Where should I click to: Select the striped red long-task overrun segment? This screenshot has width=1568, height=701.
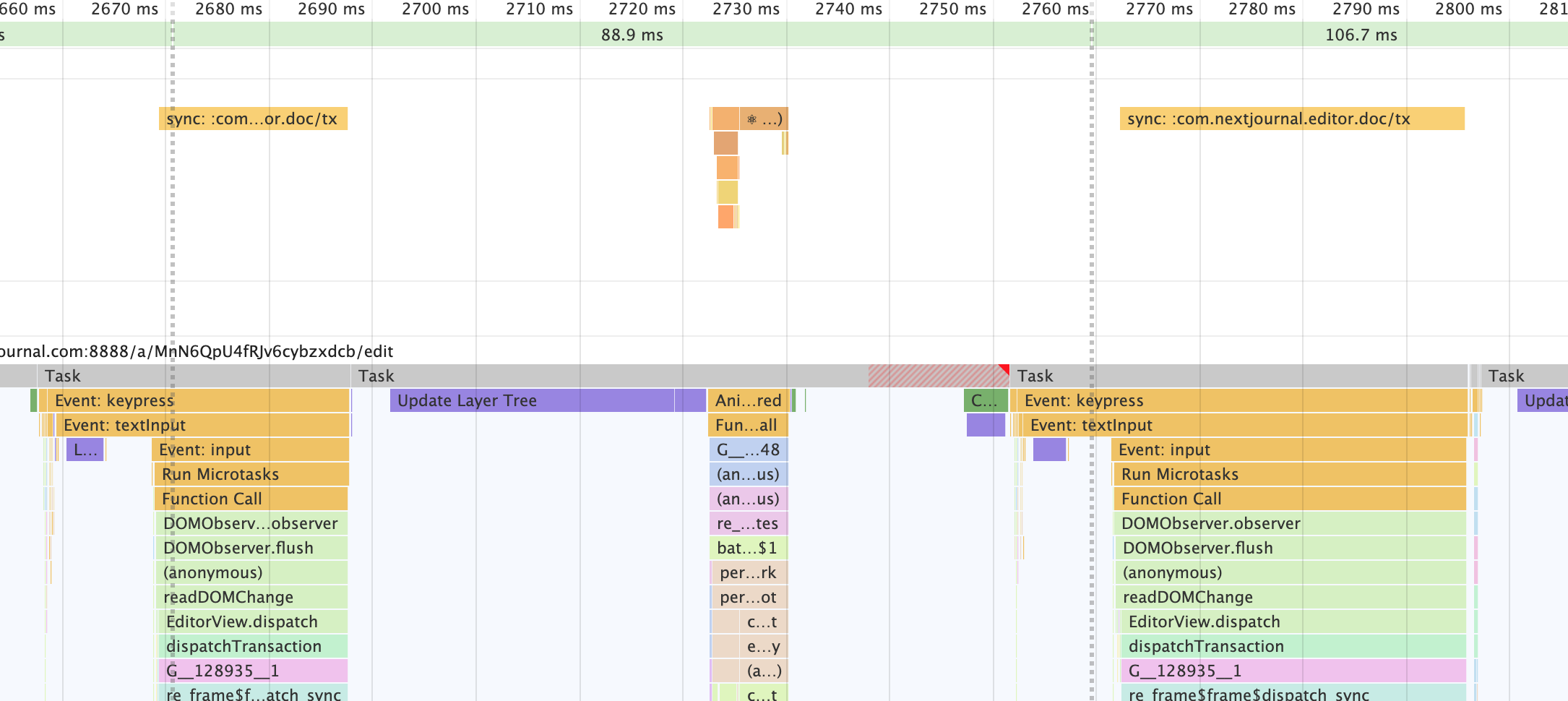[938, 376]
